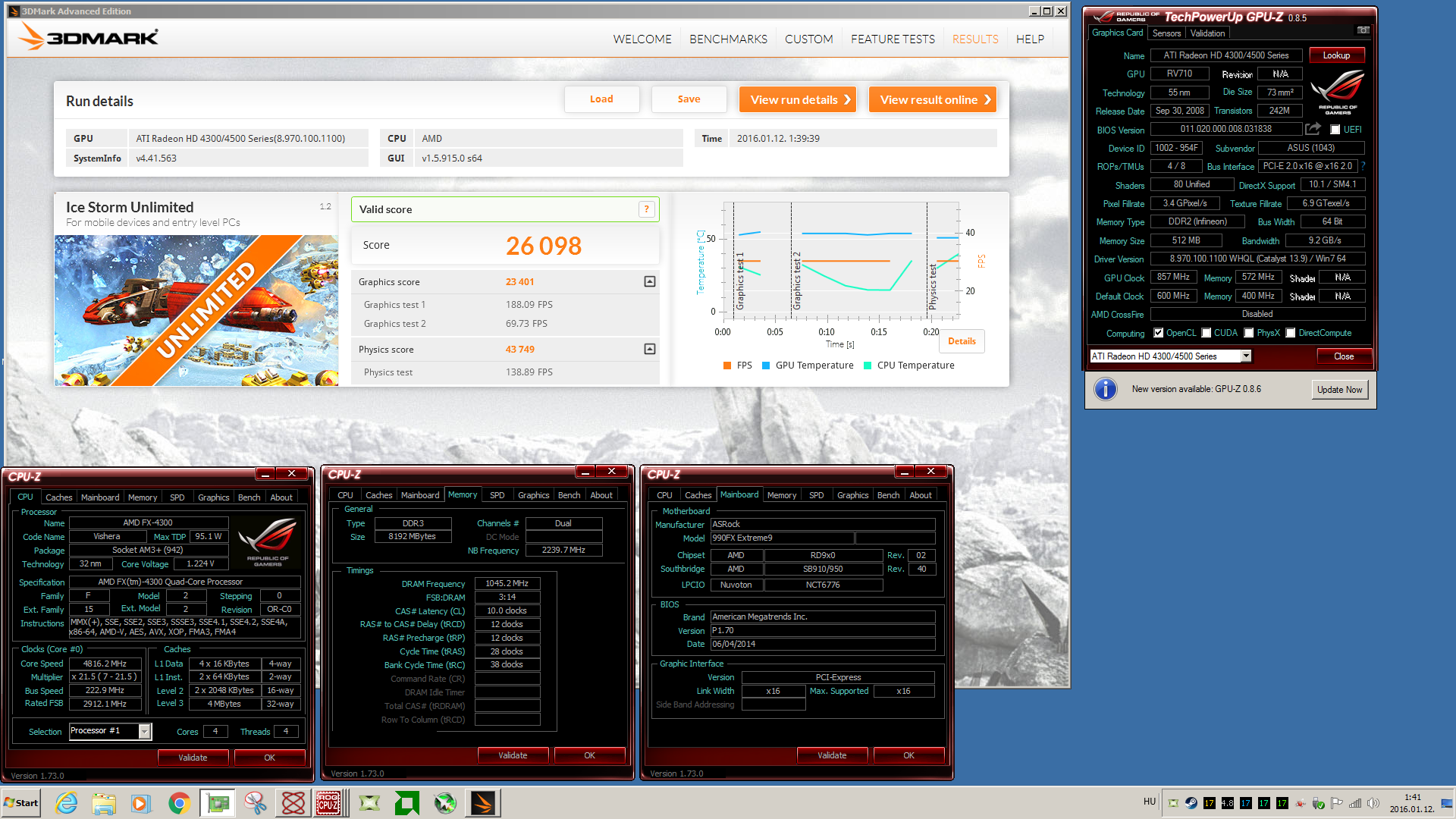Screen dimensions: 1456x819
Task: Open the GPU selection dropdown in GPU-Z
Action: (x=1246, y=356)
